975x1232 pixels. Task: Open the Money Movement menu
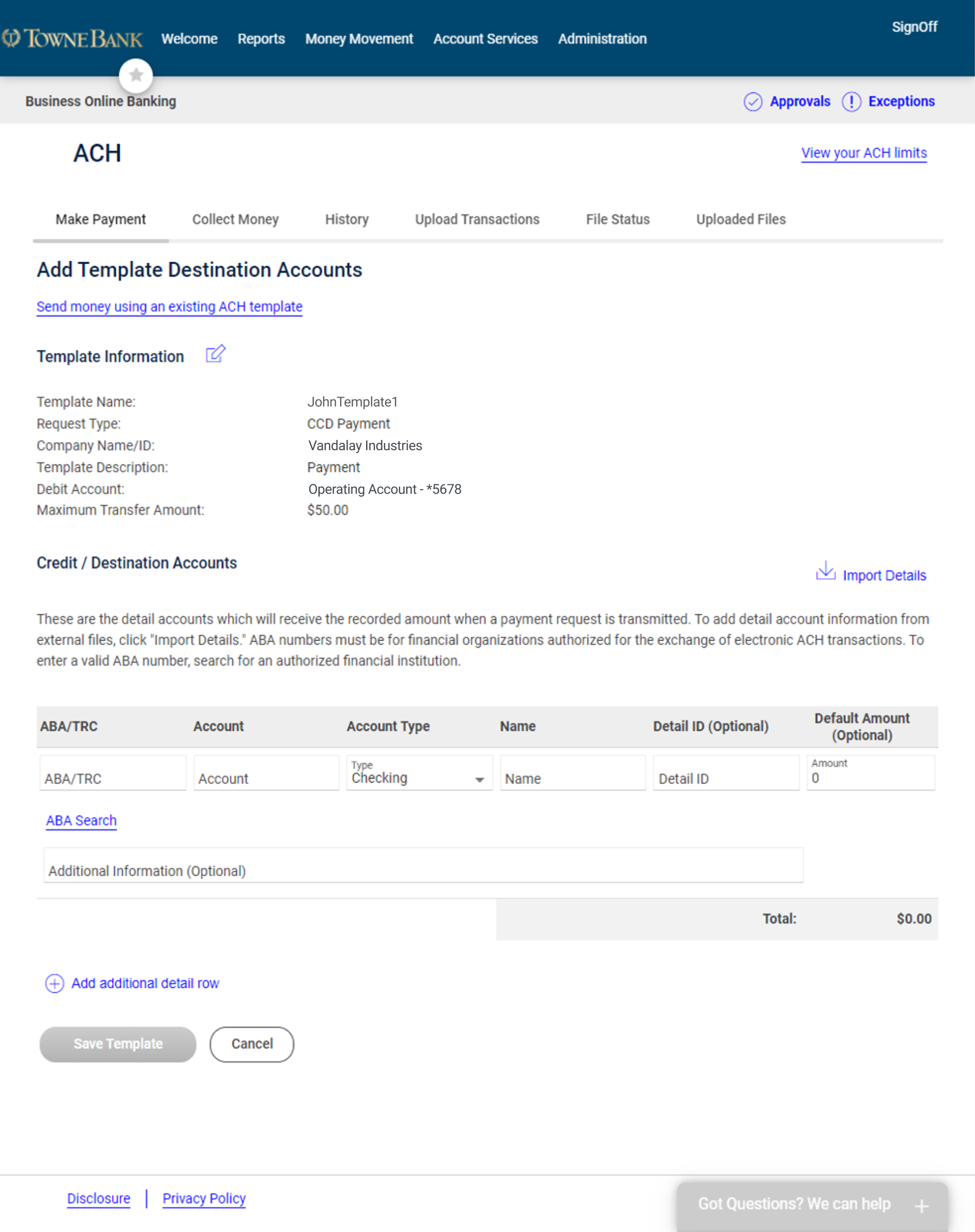(x=358, y=39)
